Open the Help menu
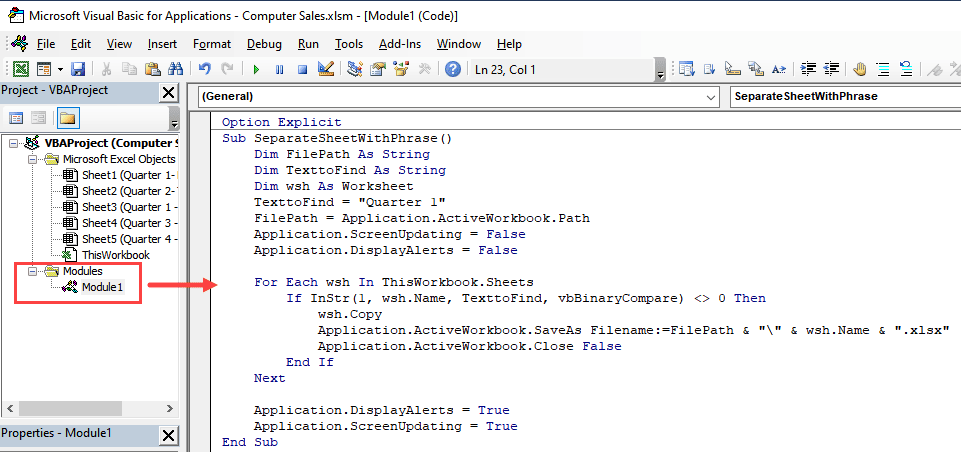This screenshot has height=452, width=961. click(x=509, y=44)
